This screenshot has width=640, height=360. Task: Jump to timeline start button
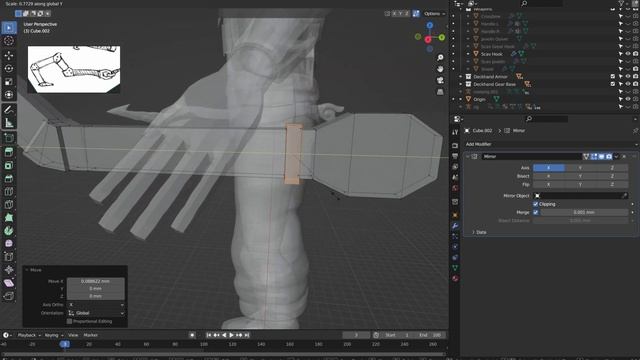click(x=209, y=335)
